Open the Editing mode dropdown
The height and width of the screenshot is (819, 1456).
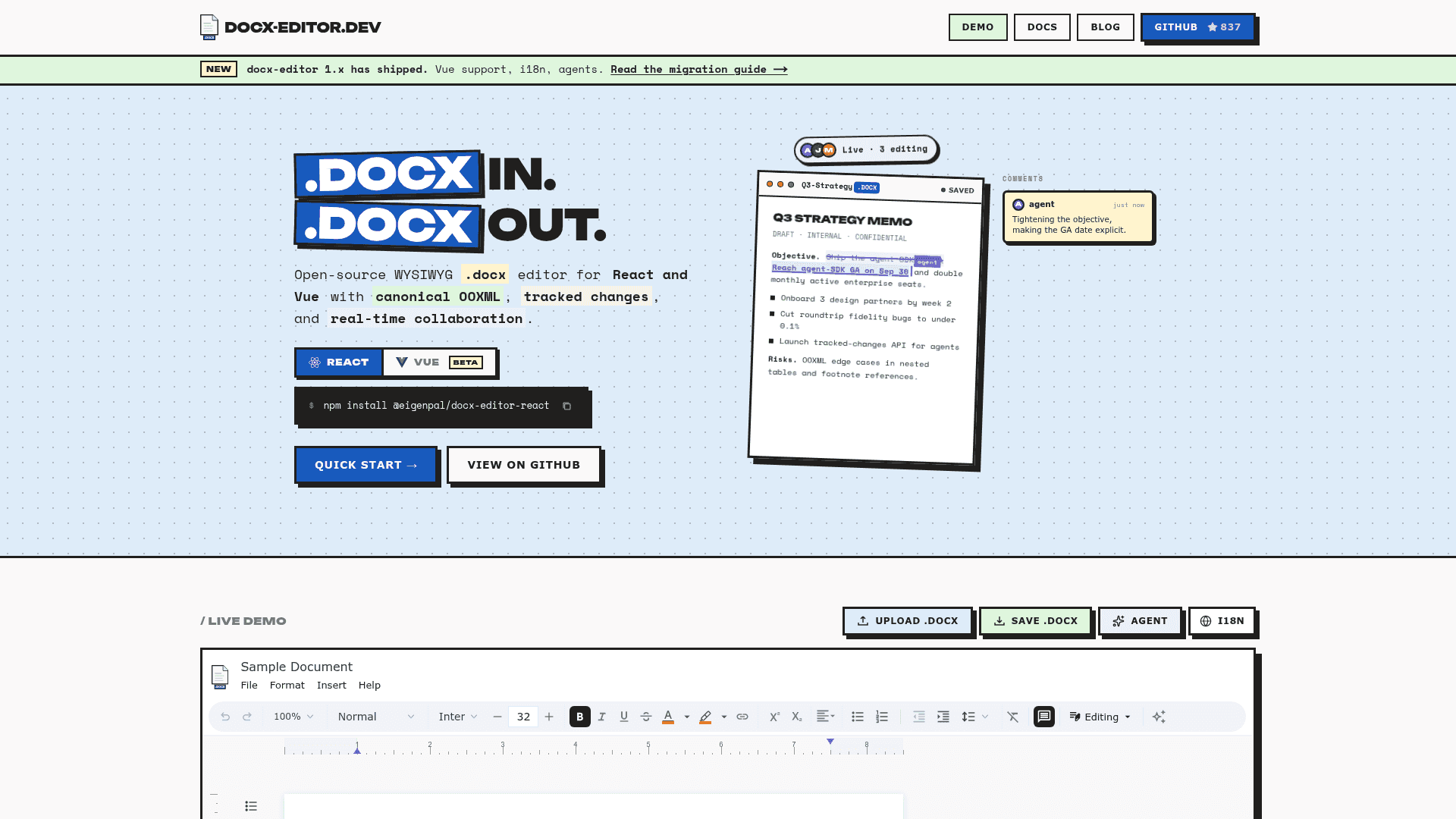[x=1100, y=717]
